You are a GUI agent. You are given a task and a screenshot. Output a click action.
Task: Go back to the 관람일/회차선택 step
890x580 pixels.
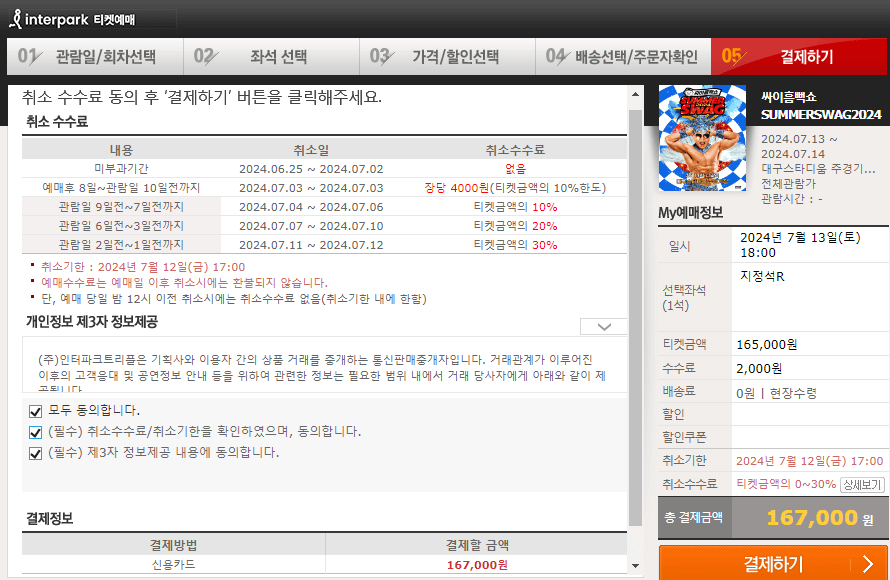[102, 57]
